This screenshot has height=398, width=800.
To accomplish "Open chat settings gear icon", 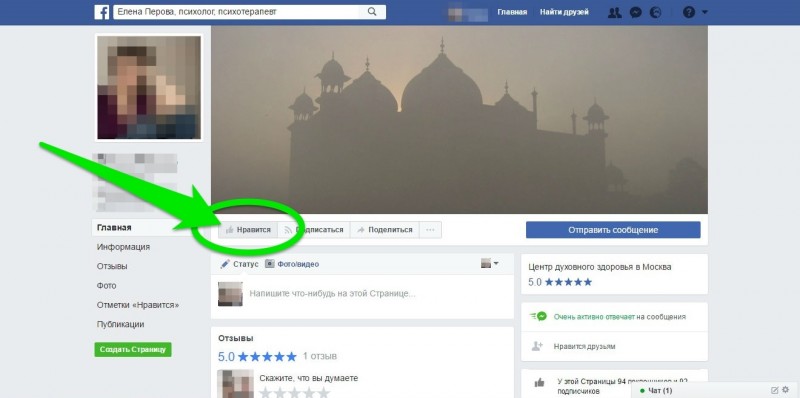I will click(786, 390).
